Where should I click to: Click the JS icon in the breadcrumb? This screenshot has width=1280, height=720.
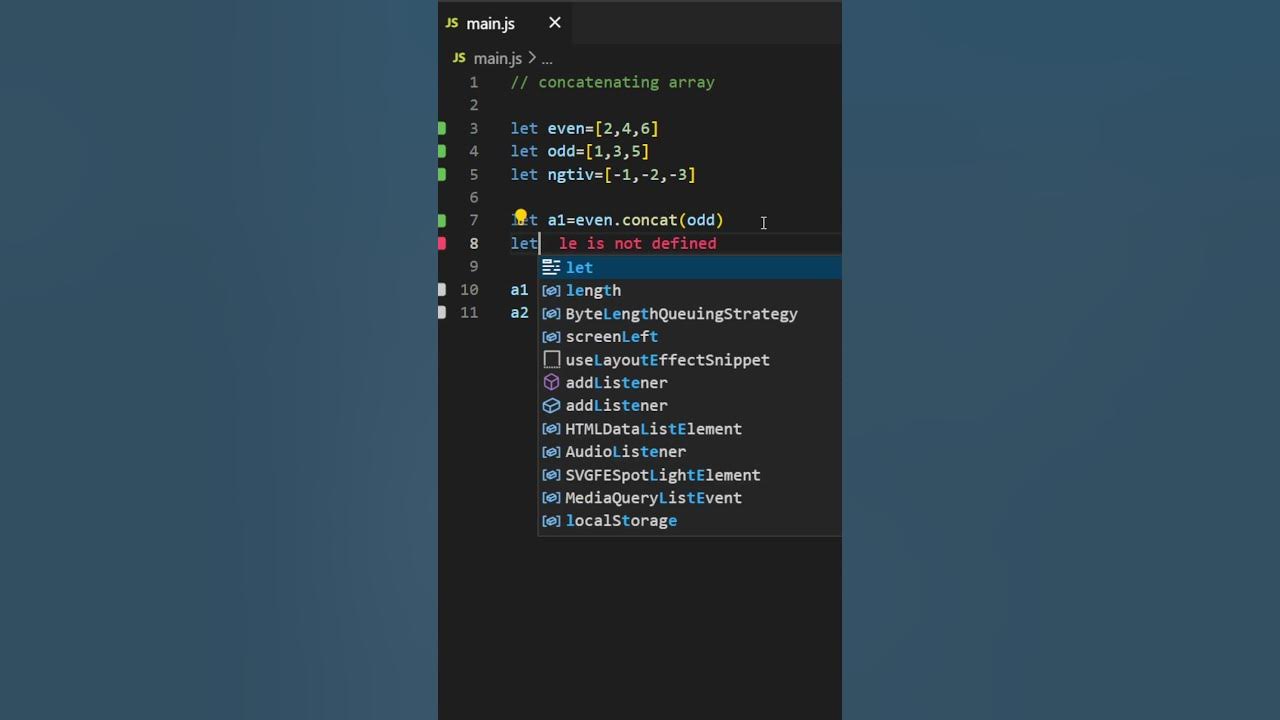click(459, 59)
